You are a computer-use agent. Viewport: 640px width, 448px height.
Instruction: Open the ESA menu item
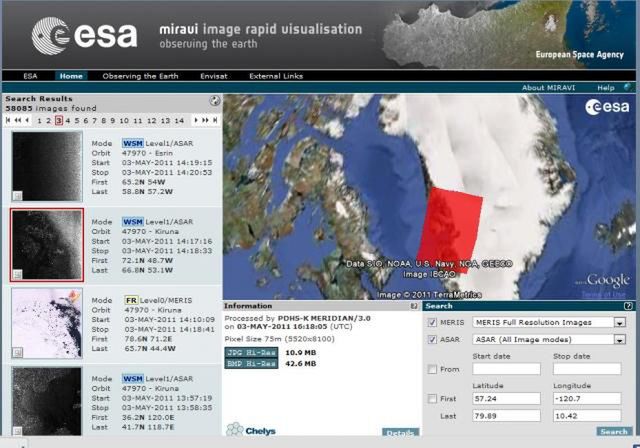tap(30, 76)
